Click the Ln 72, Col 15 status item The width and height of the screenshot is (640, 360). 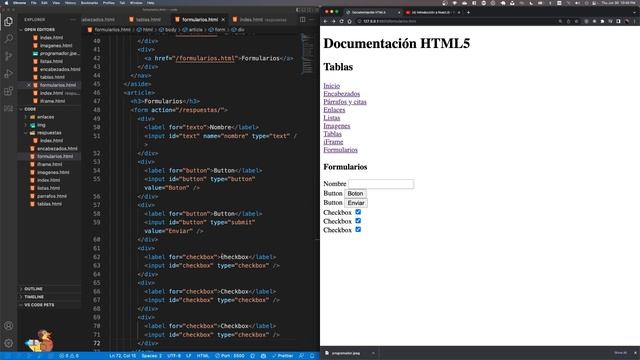122,356
